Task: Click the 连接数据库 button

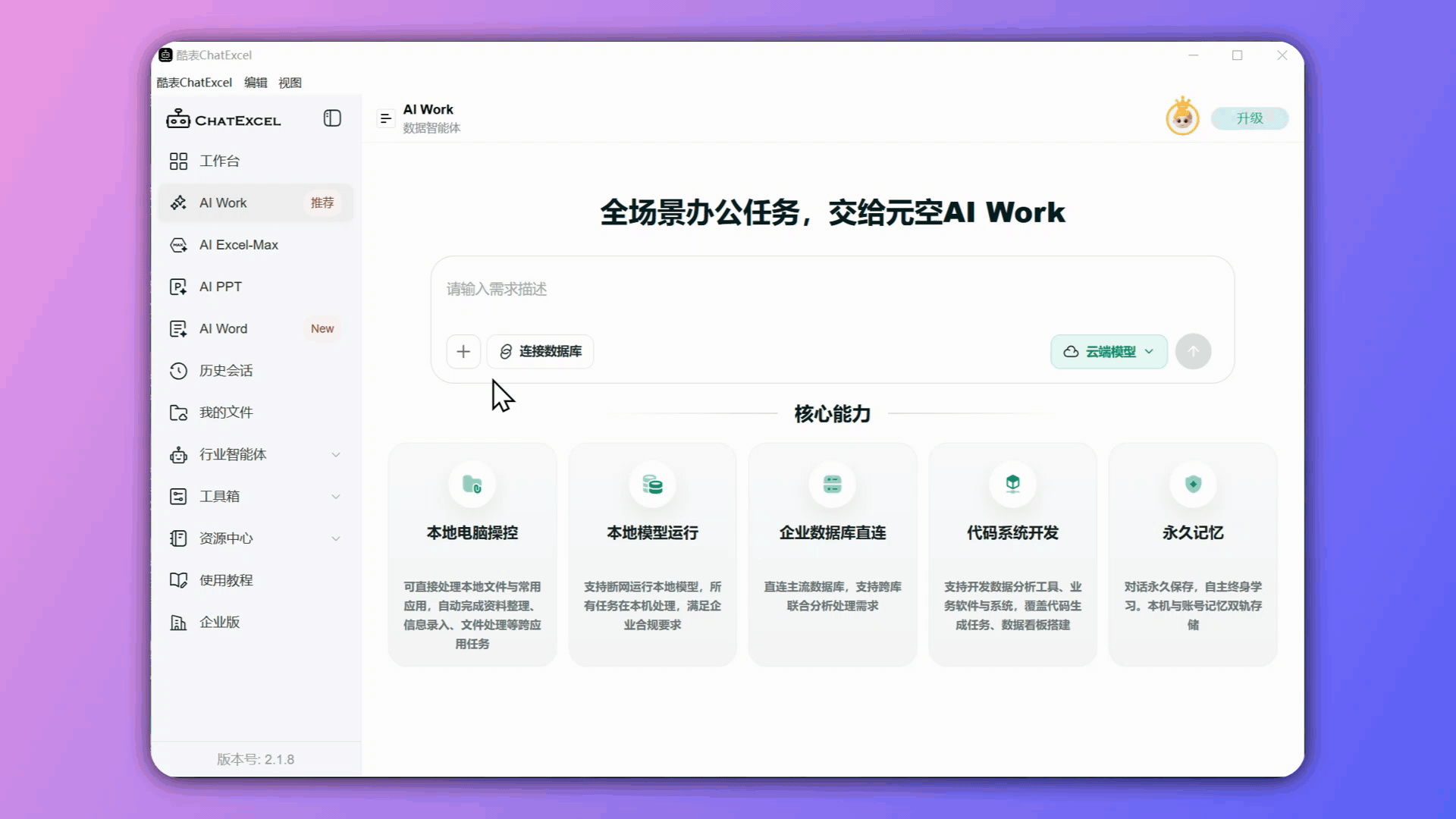Action: (x=541, y=352)
